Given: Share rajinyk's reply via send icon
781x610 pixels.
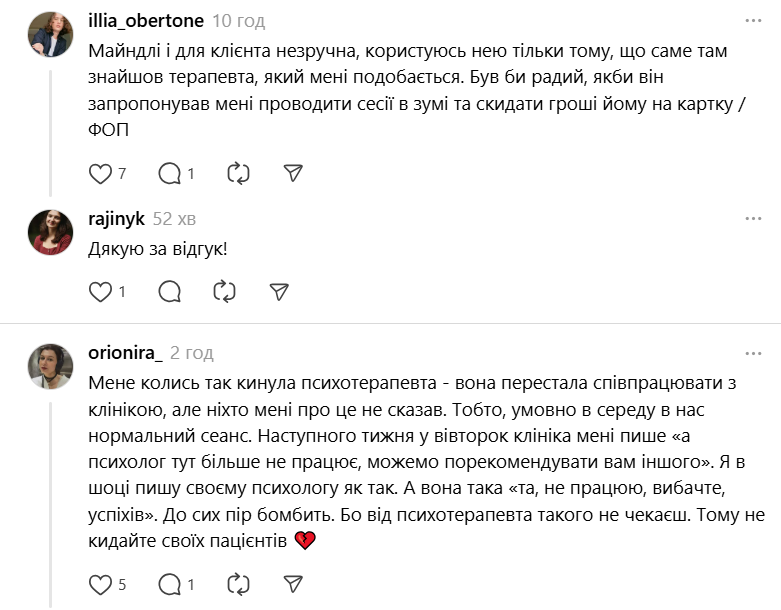Looking at the screenshot, I should 279,292.
